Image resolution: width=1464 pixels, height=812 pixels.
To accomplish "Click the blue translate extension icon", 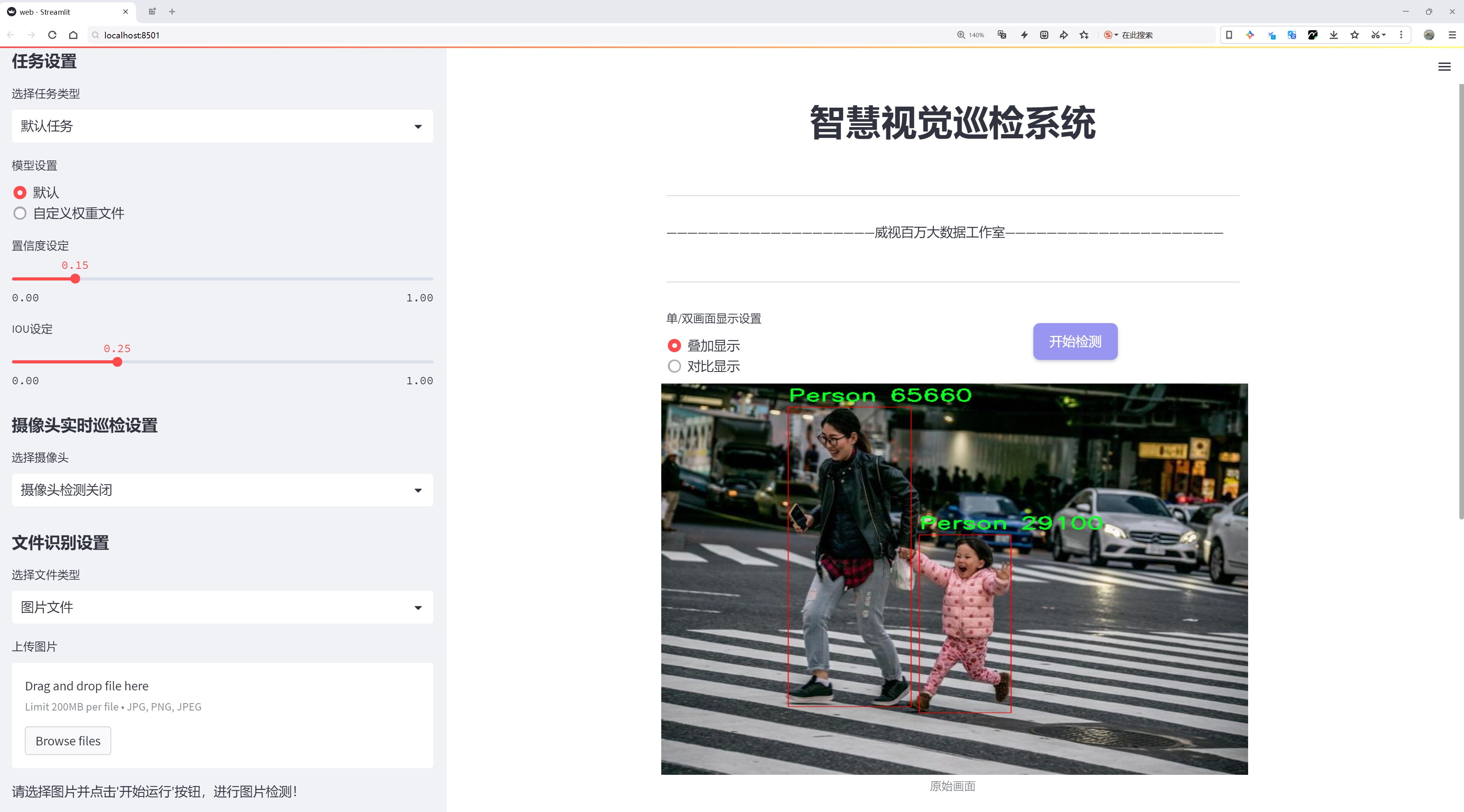I will (1292, 35).
